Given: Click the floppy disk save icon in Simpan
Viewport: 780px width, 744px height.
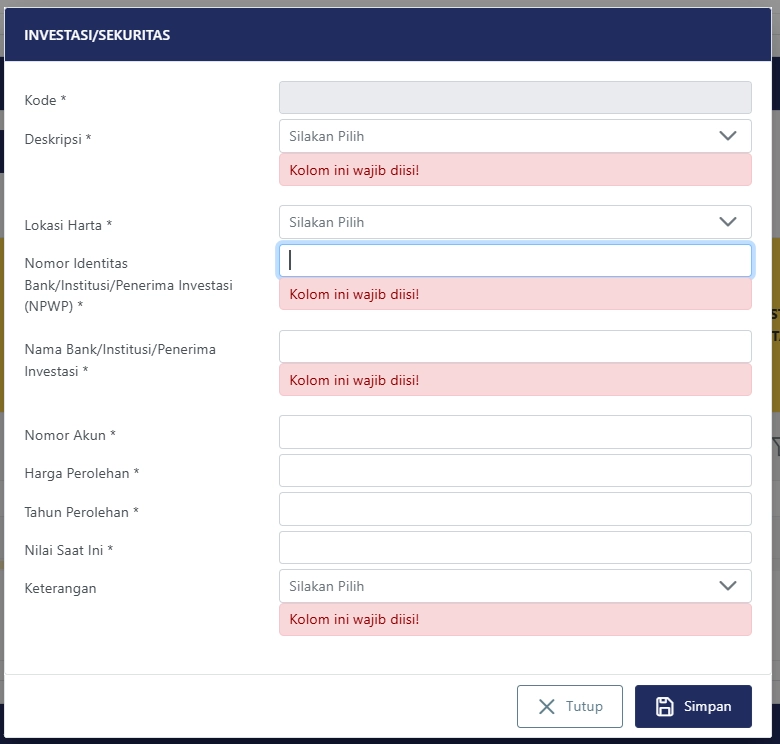Looking at the screenshot, I should (665, 706).
